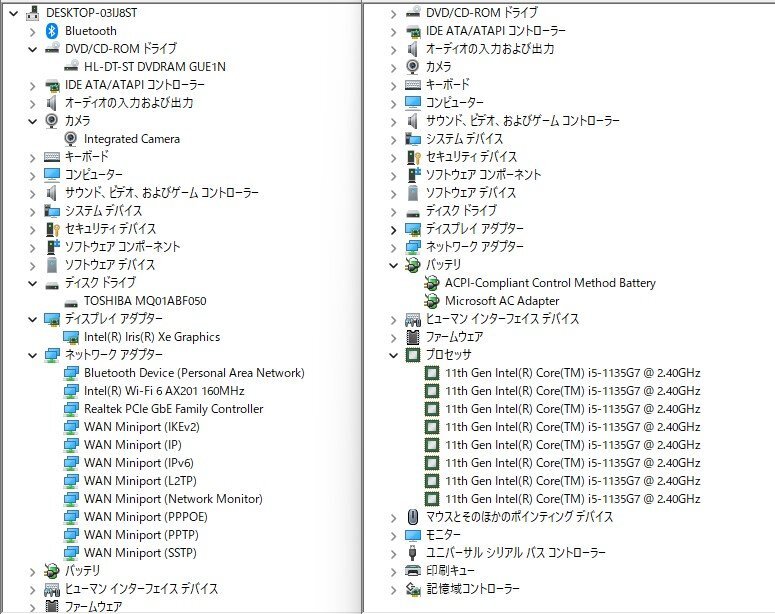Select right-pane ソフトウェア デバイス label
This screenshot has width=775, height=614.
[471, 193]
